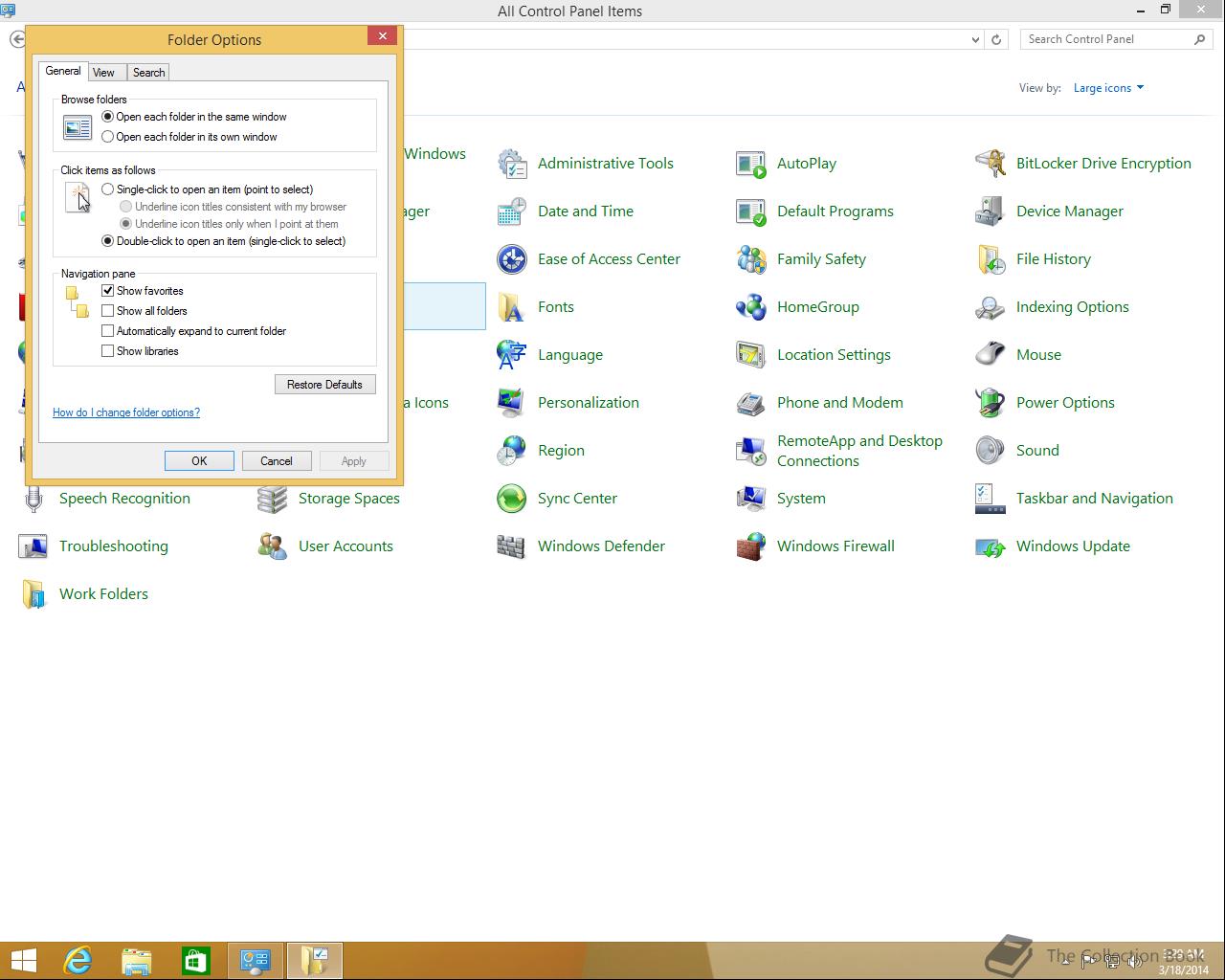This screenshot has width=1225, height=980.
Task: Open Region icon
Action: pos(512,451)
